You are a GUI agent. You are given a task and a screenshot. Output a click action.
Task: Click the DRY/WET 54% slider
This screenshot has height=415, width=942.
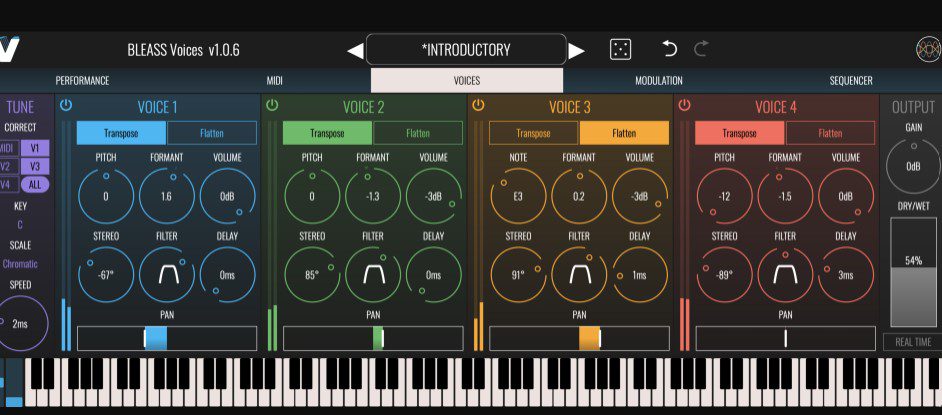pyautogui.click(x=913, y=272)
